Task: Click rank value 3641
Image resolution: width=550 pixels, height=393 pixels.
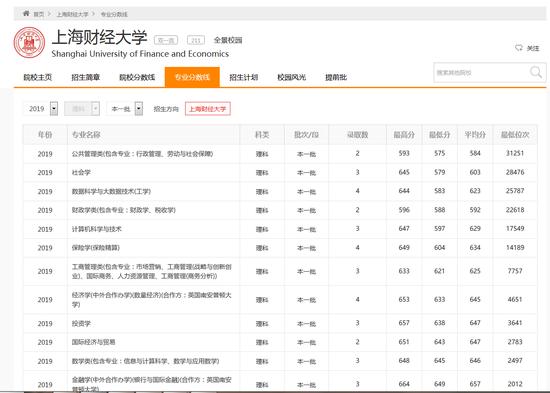Action: (x=515, y=323)
